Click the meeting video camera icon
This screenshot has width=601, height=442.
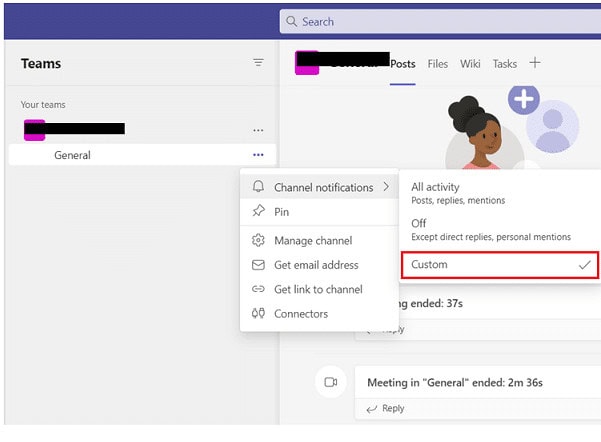tap(331, 382)
